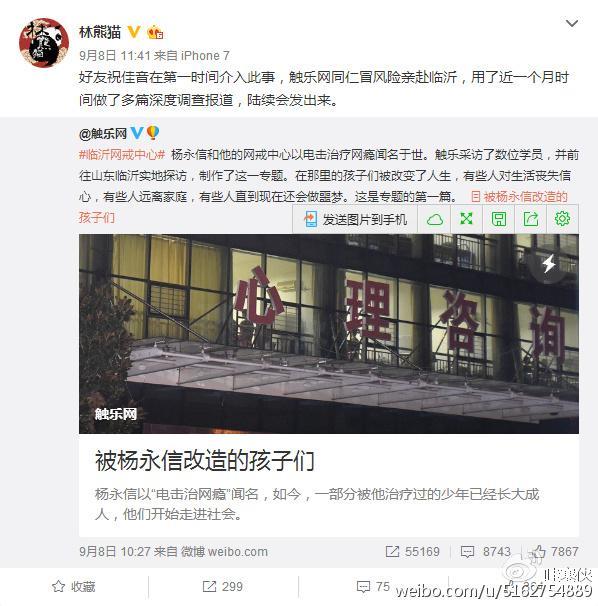Open the @触乐网 account link
The height and width of the screenshot is (606, 598).
pyautogui.click(x=103, y=134)
